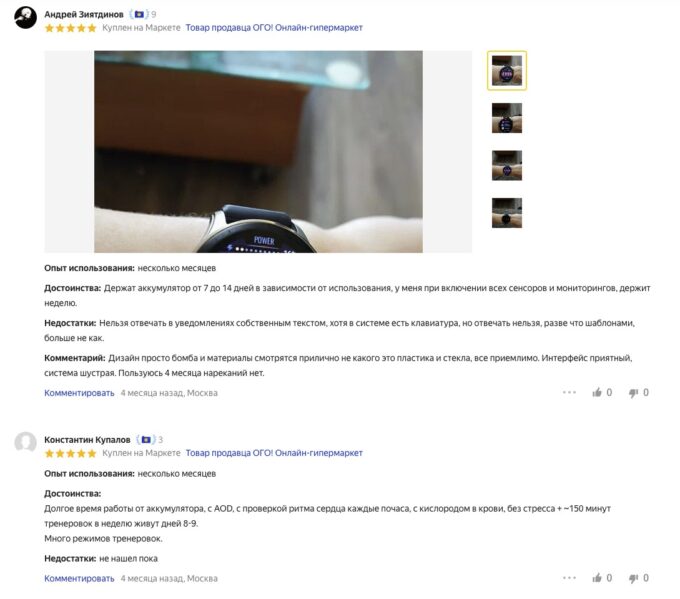Open three-dot menu on Константин's review
Viewport: 680px width, 599px height.
point(569,578)
